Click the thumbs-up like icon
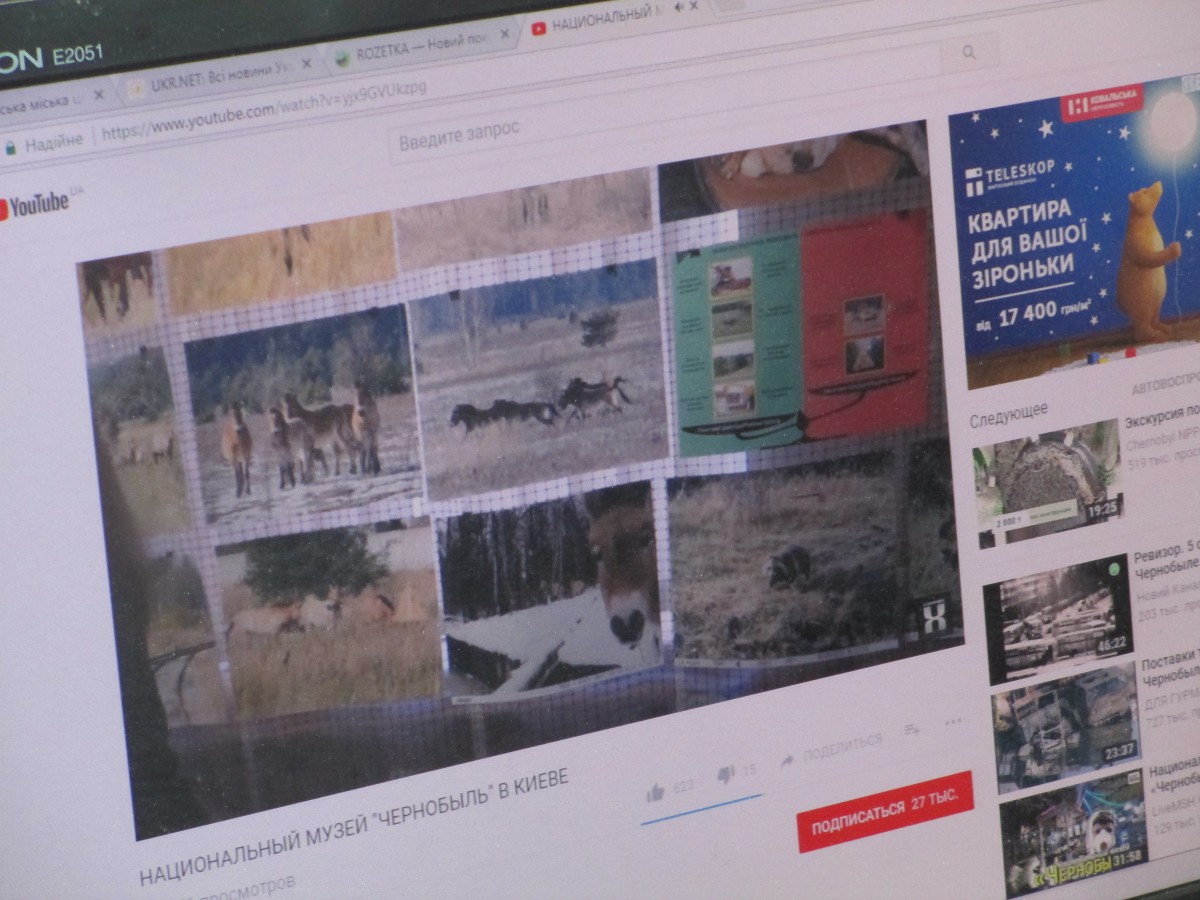The image size is (1200, 900). 655,793
